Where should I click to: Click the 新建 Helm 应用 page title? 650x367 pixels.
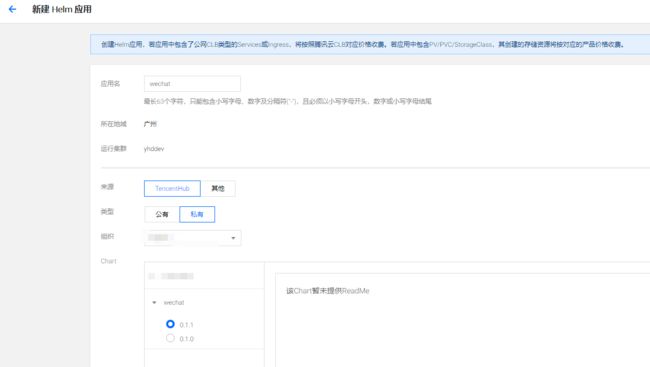tap(62, 9)
